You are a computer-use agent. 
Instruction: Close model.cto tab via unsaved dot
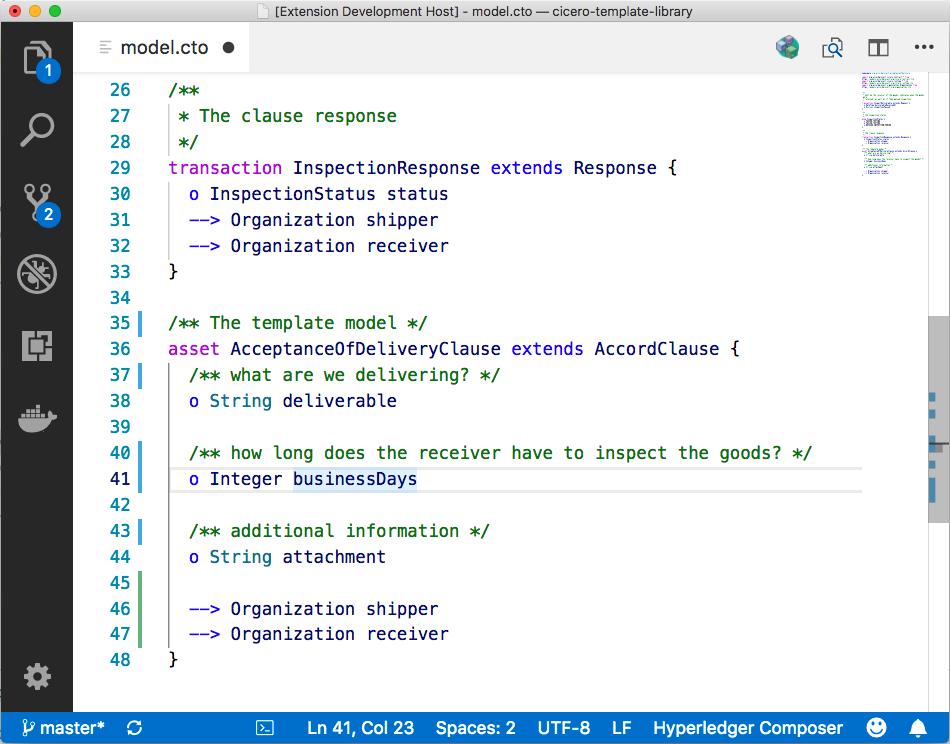tap(228, 47)
